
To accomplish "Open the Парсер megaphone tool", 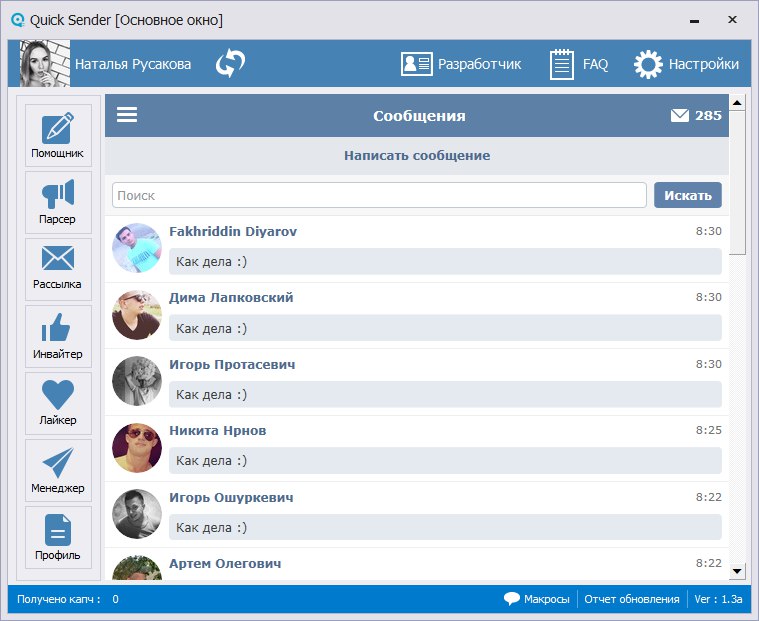I will pyautogui.click(x=58, y=202).
